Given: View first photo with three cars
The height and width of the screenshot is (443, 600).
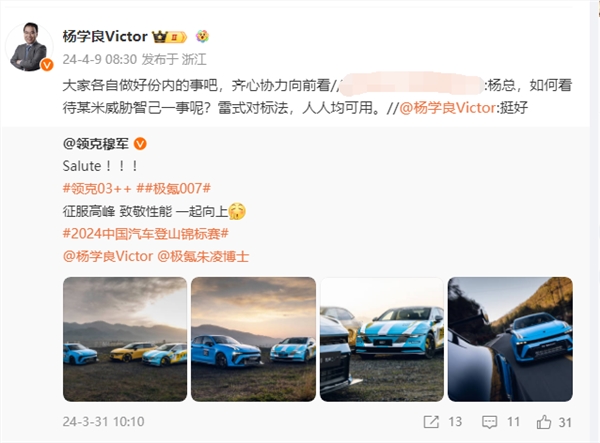Looking at the screenshot, I should point(125,339).
